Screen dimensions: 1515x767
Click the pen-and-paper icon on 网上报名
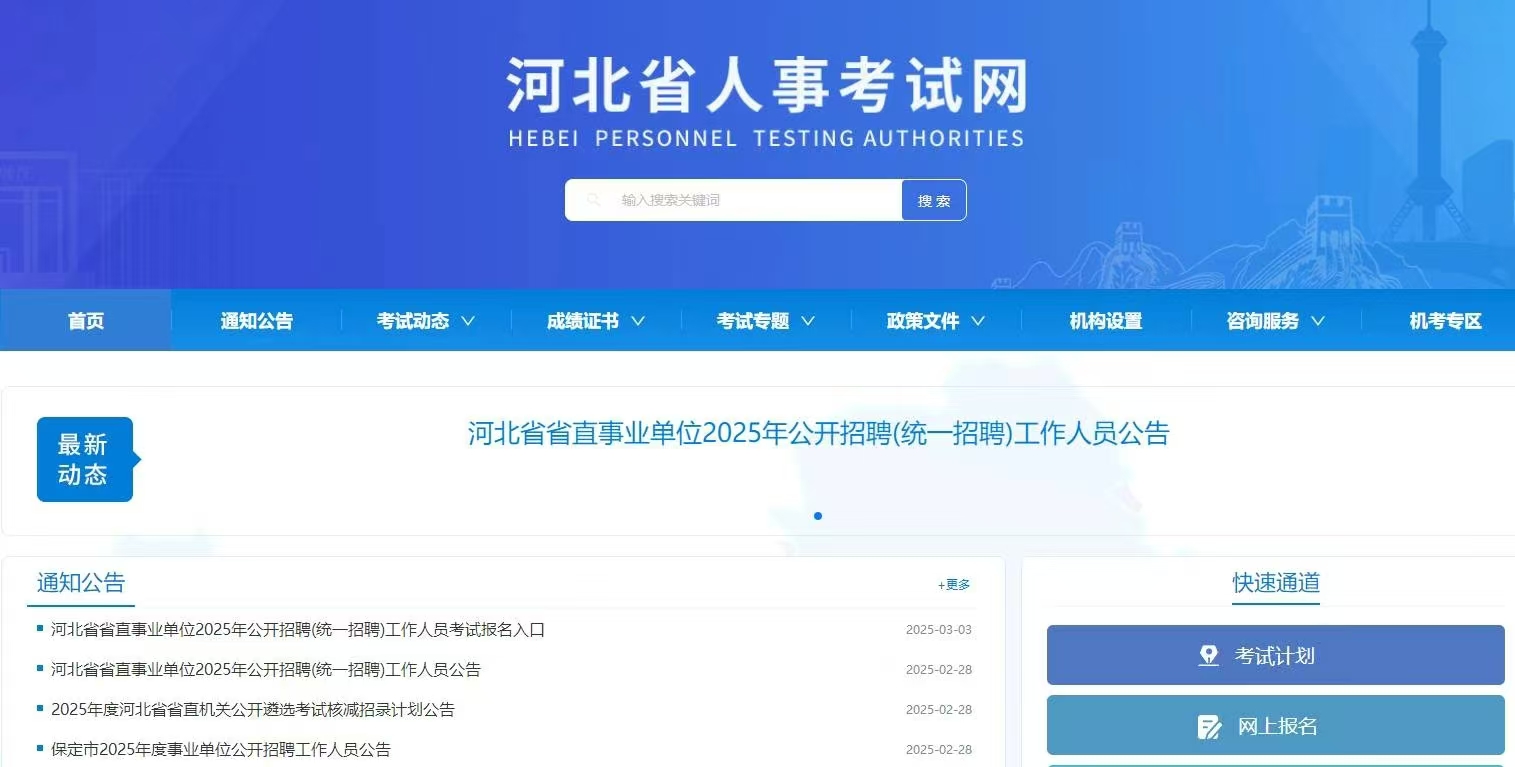(1207, 726)
